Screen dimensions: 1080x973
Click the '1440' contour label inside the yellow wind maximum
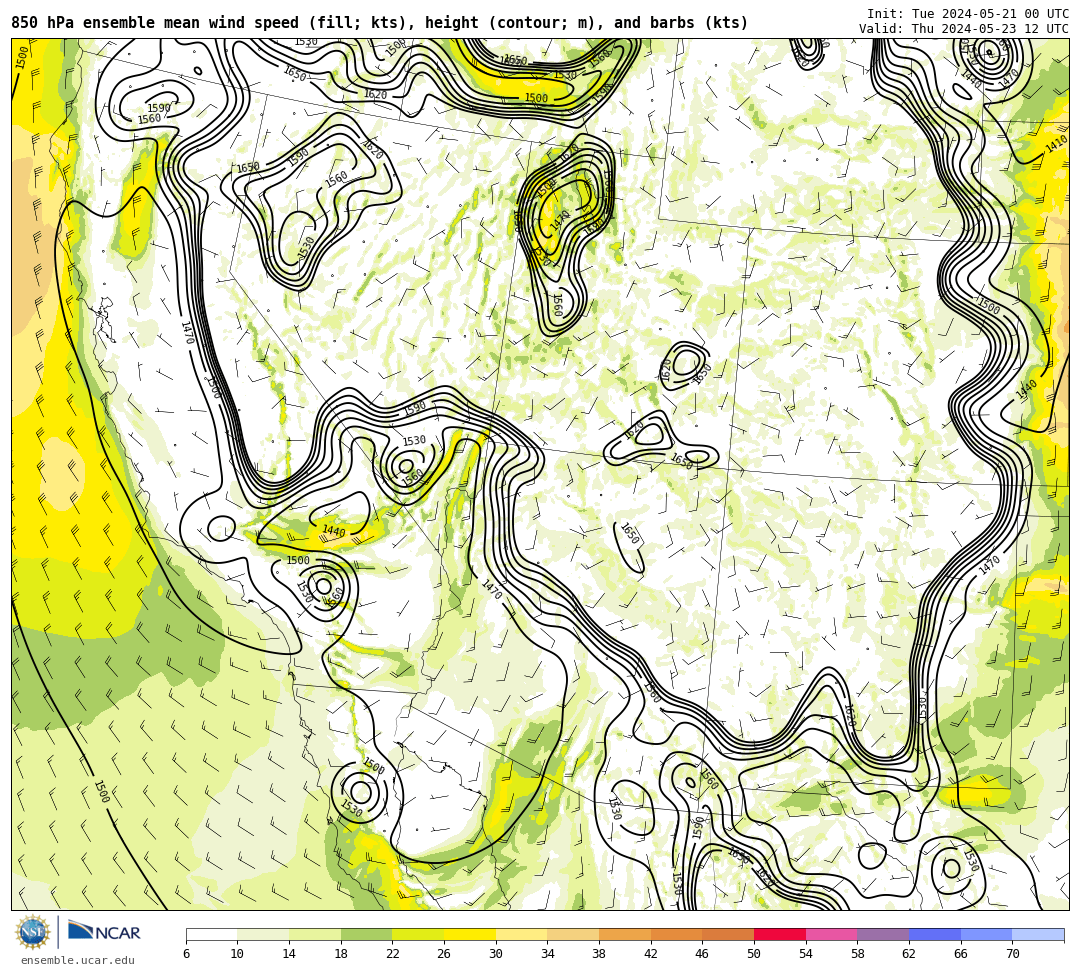tap(333, 531)
